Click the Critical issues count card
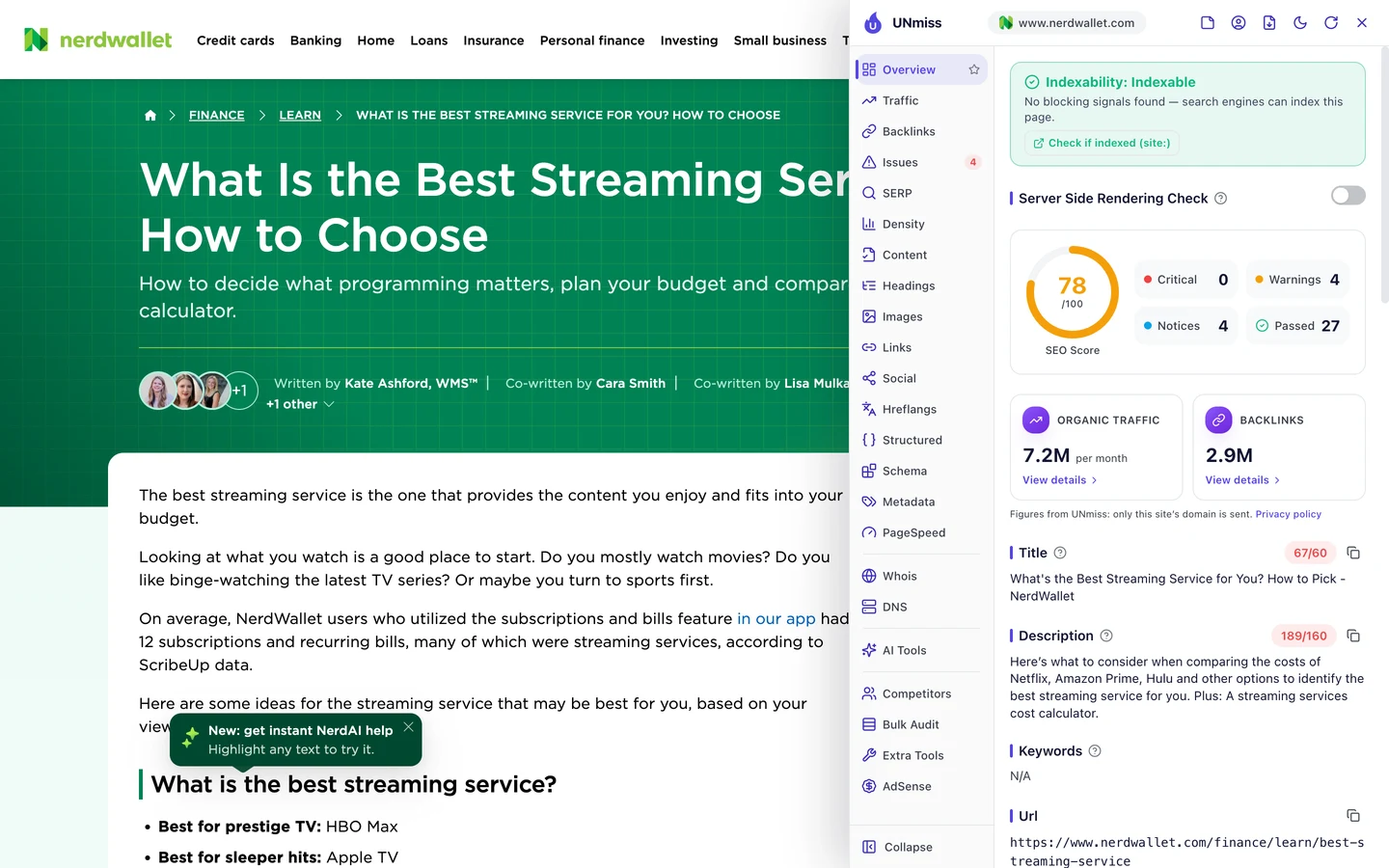The height and width of the screenshot is (868, 1389). click(1185, 280)
